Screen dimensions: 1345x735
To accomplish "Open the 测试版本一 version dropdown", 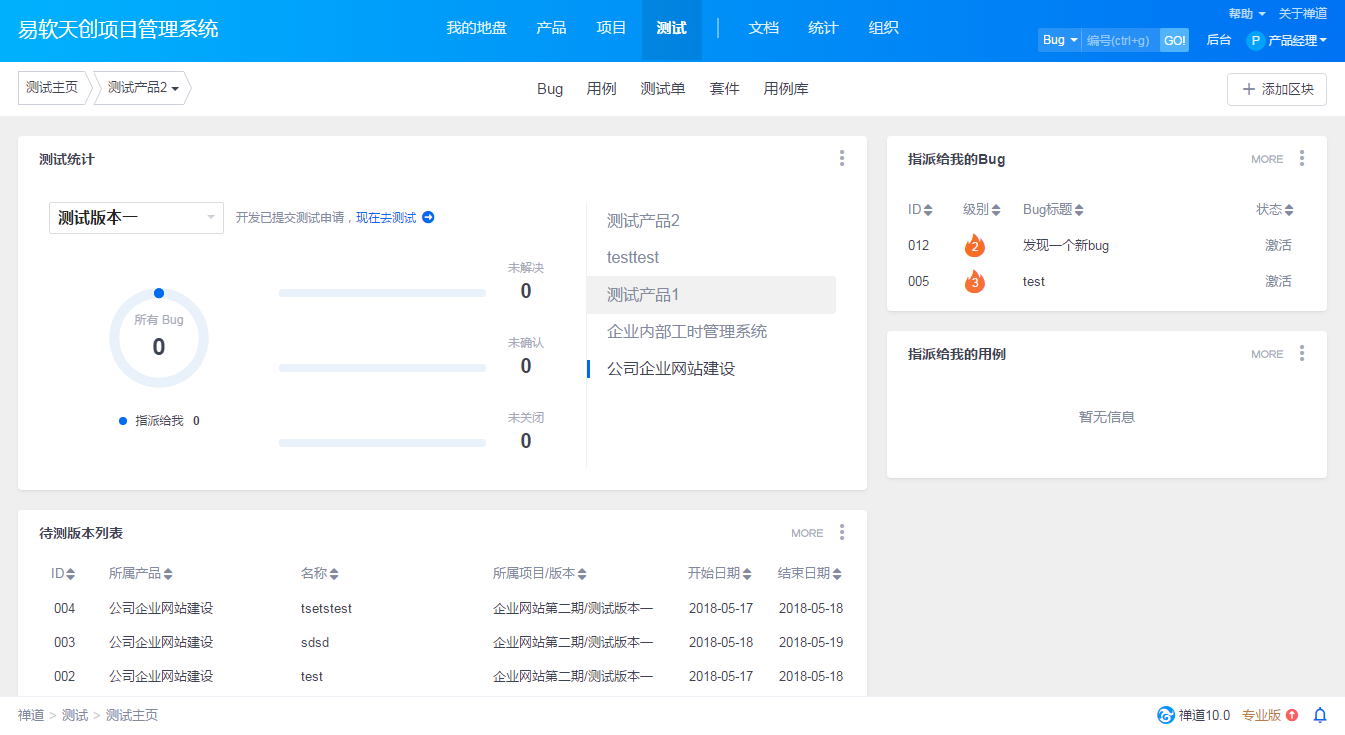I will click(x=136, y=217).
